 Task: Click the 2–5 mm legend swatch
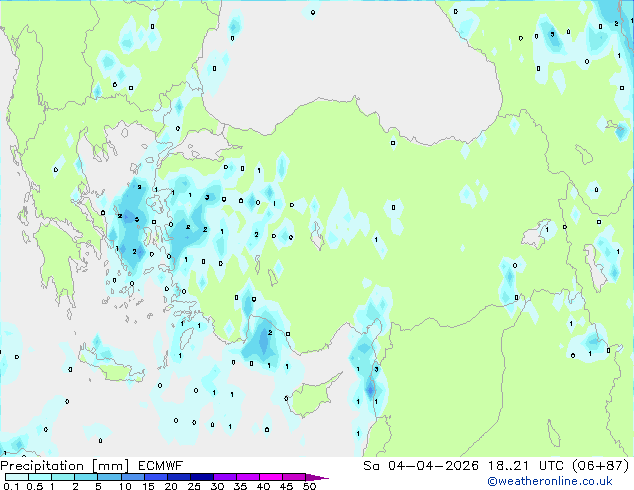86,477
